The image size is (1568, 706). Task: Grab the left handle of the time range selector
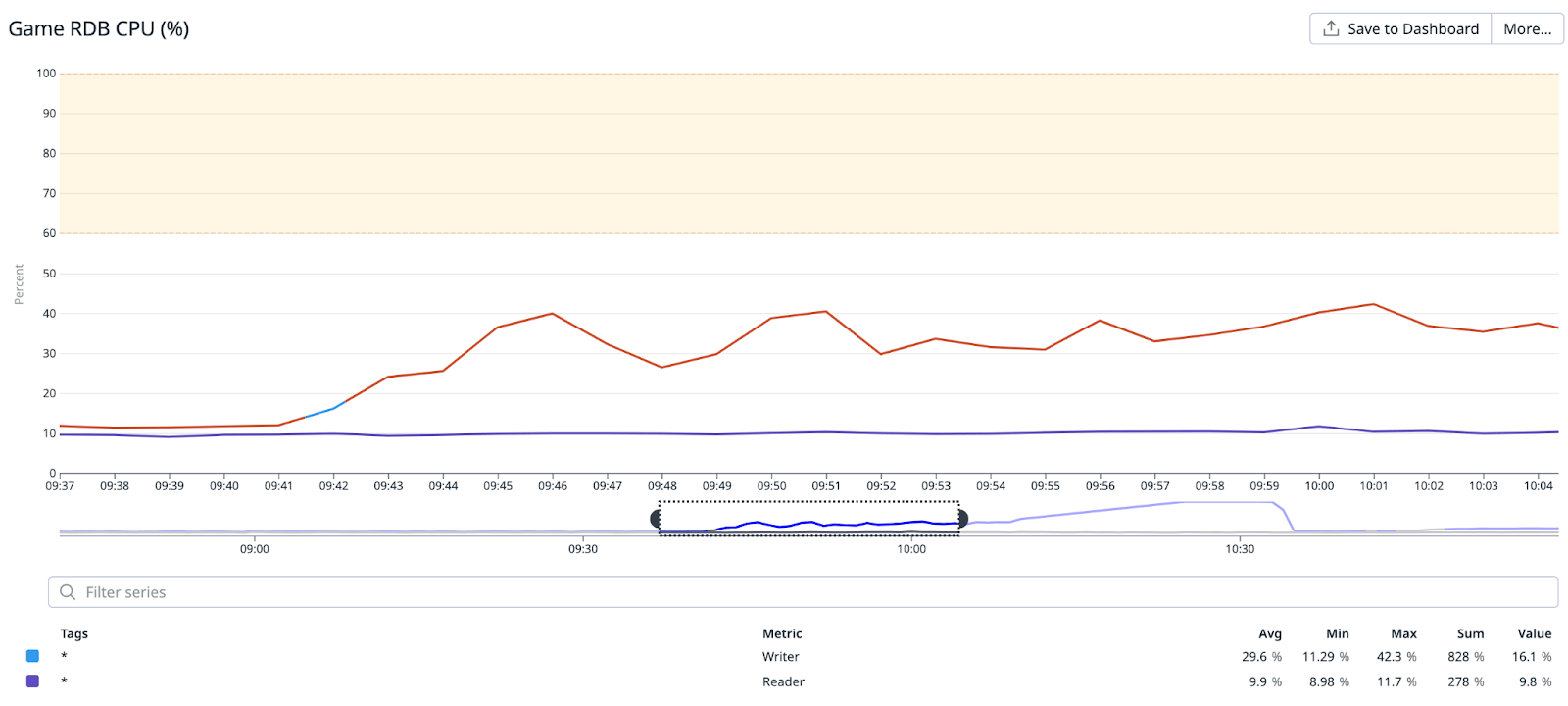click(656, 518)
